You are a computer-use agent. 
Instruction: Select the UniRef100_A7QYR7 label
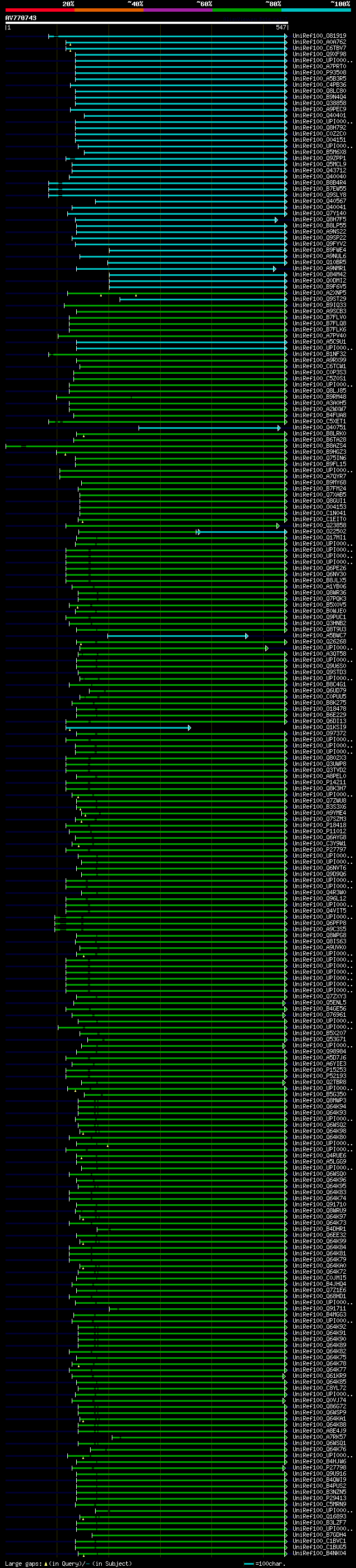click(x=319, y=477)
